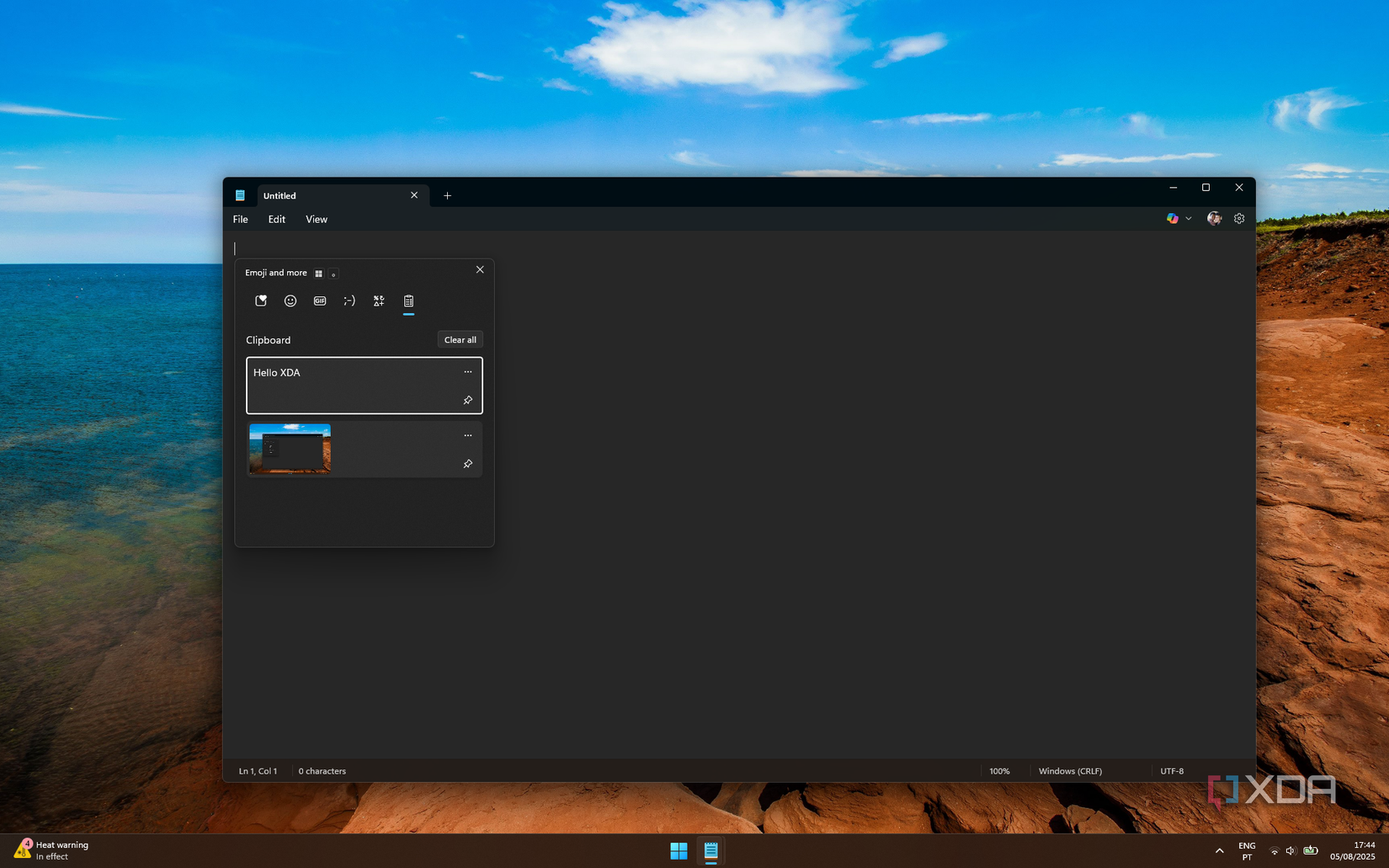The height and width of the screenshot is (868, 1389).
Task: Open the symbols section of the picker
Action: pyautogui.click(x=378, y=301)
